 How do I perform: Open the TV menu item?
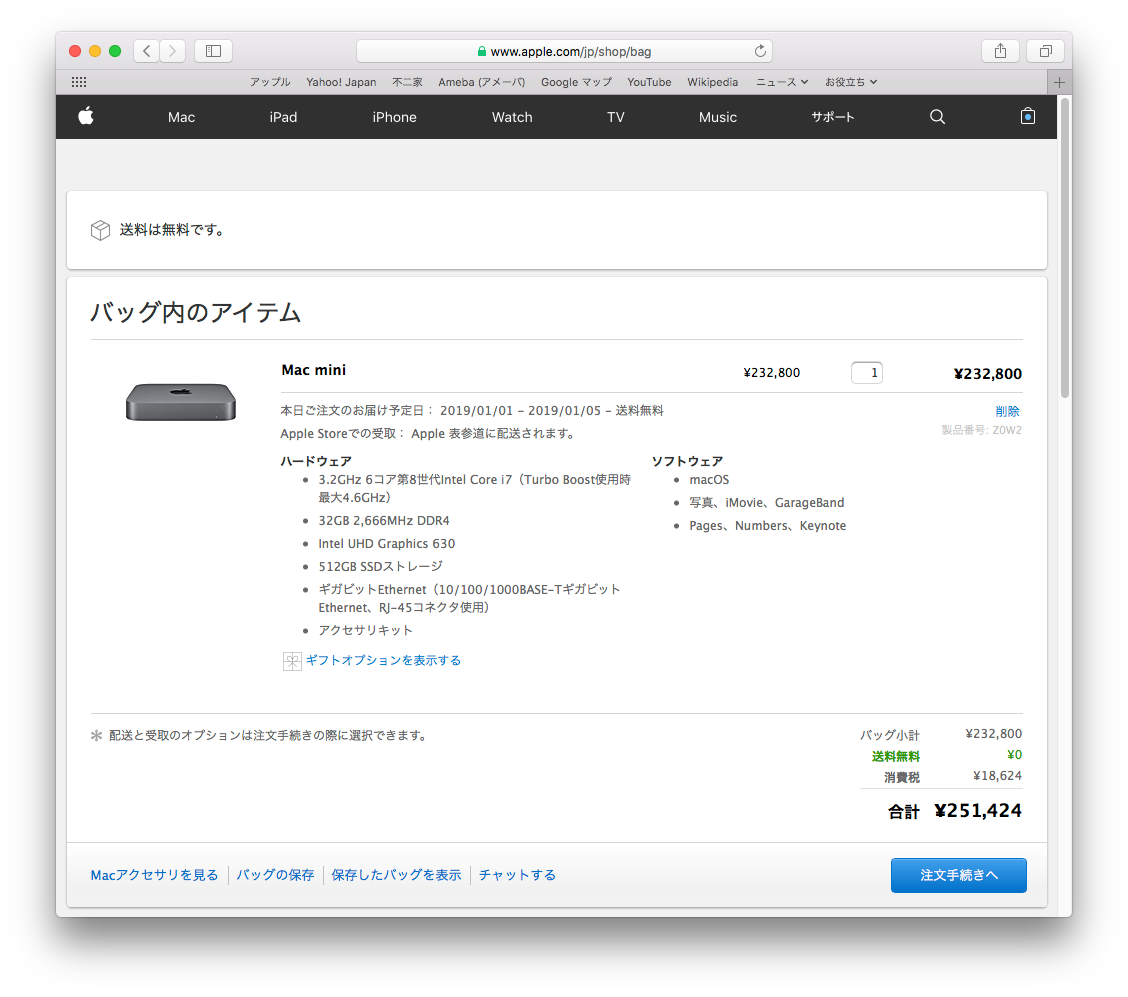click(x=616, y=117)
